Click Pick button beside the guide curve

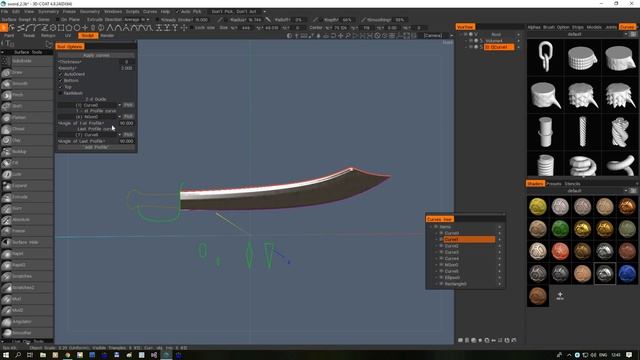[128, 105]
